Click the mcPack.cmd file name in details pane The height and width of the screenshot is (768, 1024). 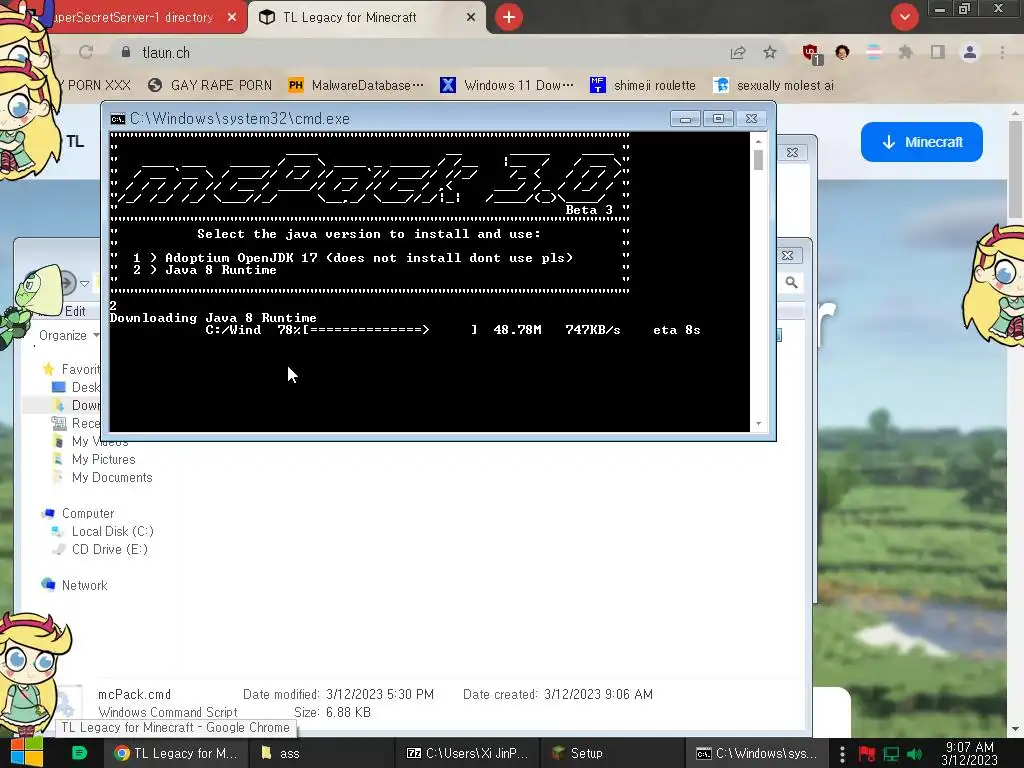click(x=135, y=695)
